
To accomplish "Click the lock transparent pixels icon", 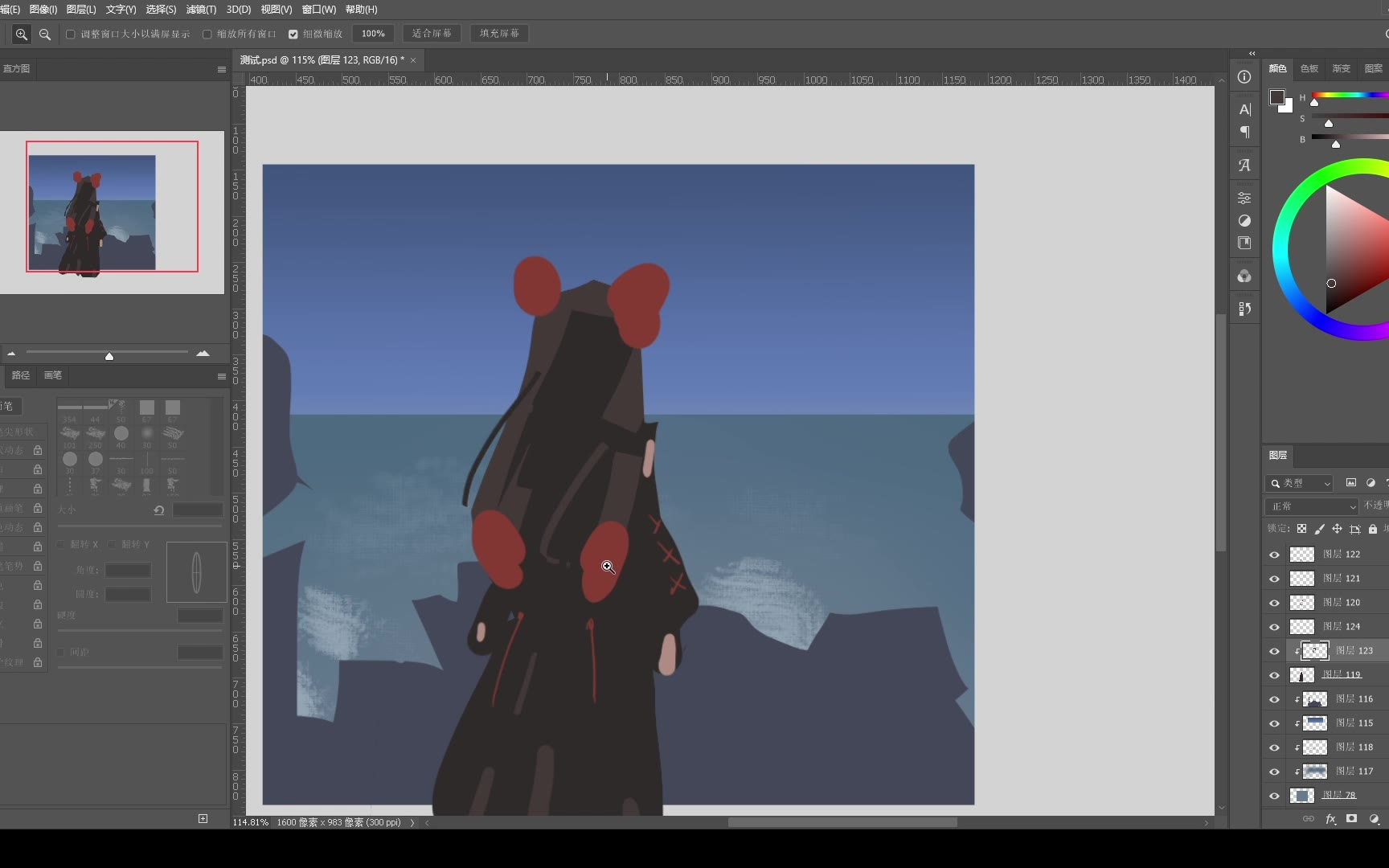I will click(1301, 529).
